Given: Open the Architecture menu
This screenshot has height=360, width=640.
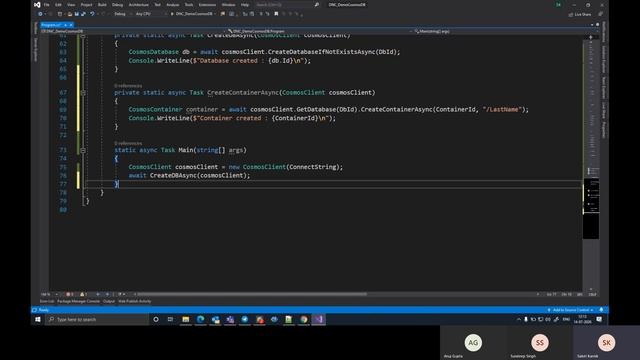Looking at the screenshot, I should (x=139, y=5).
